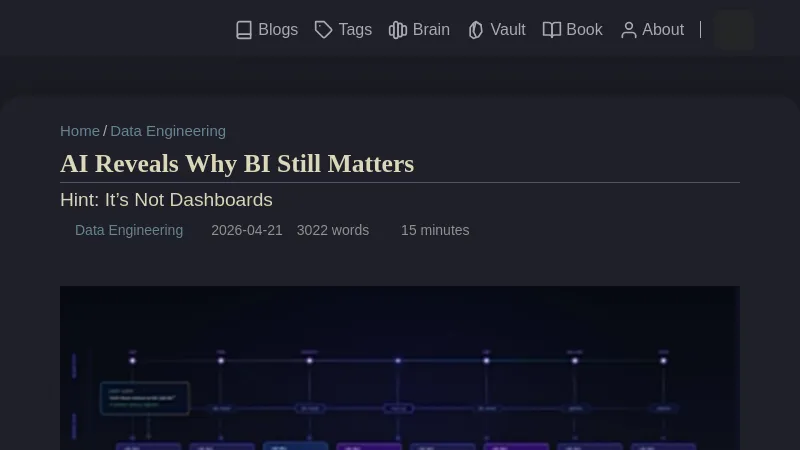This screenshot has height=450, width=800.
Task: Open Data Engineering in the breadcrumb
Action: coord(168,131)
